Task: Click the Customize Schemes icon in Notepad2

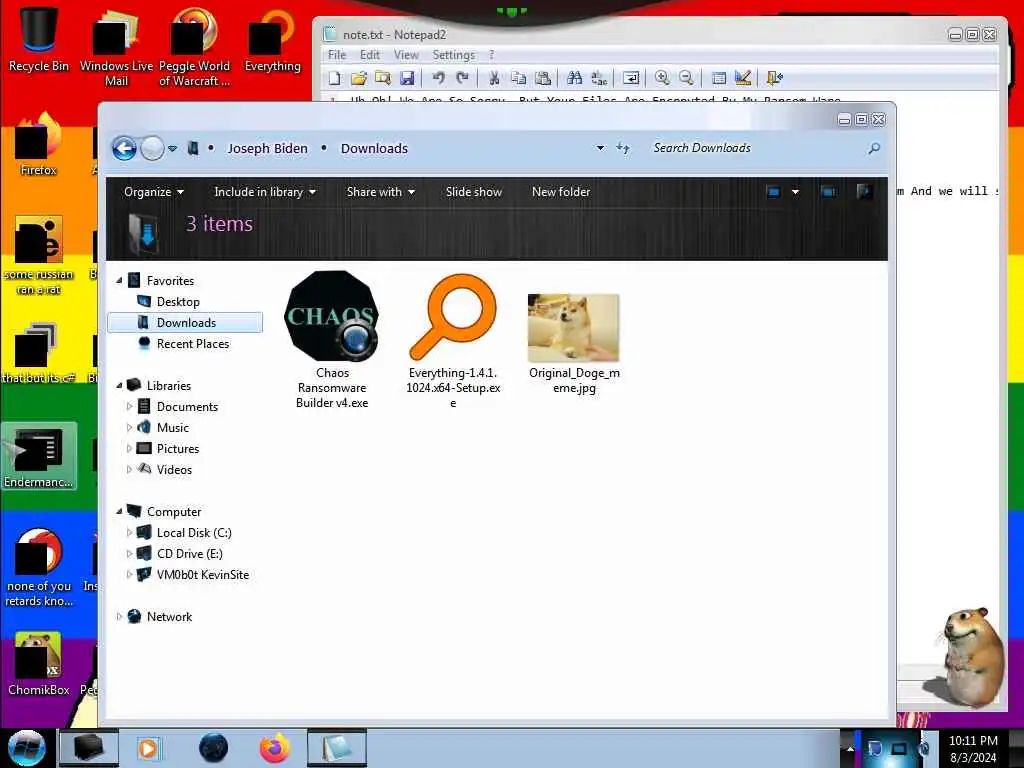Action: coord(743,78)
